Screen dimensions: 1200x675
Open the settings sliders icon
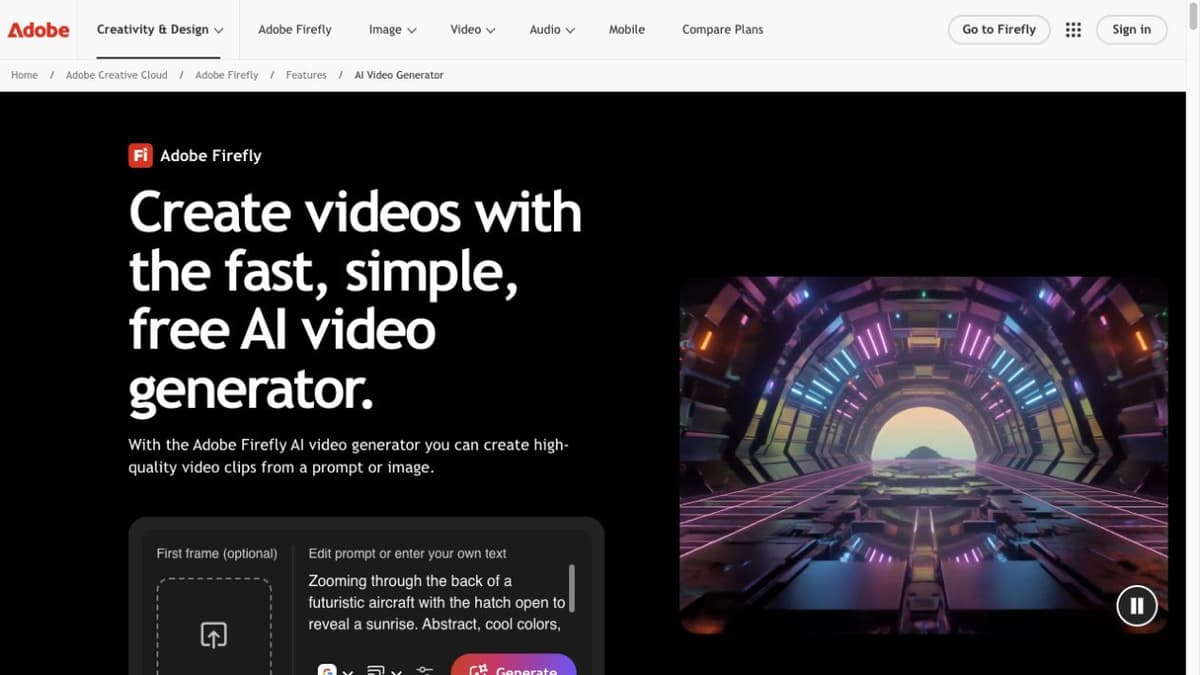click(x=425, y=670)
